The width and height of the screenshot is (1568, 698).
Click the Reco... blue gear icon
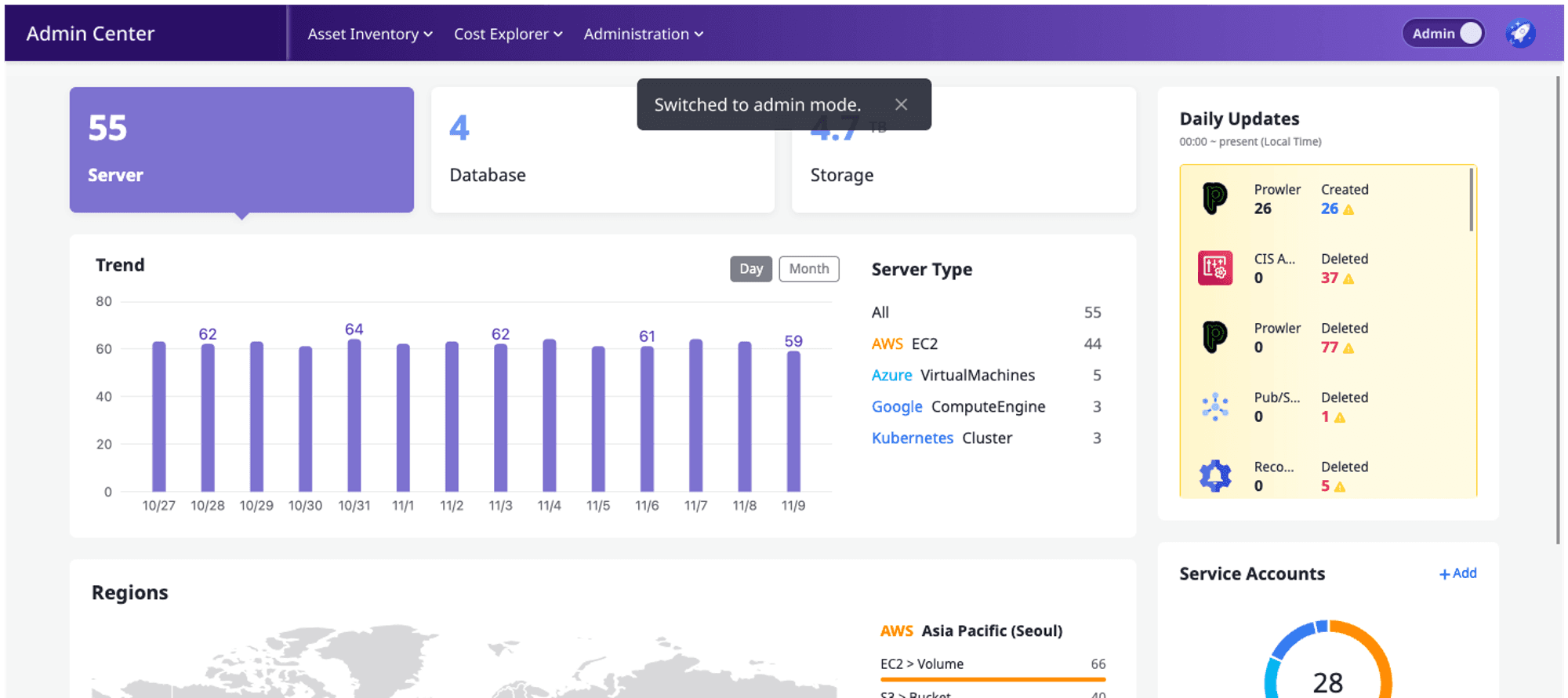pos(1214,475)
